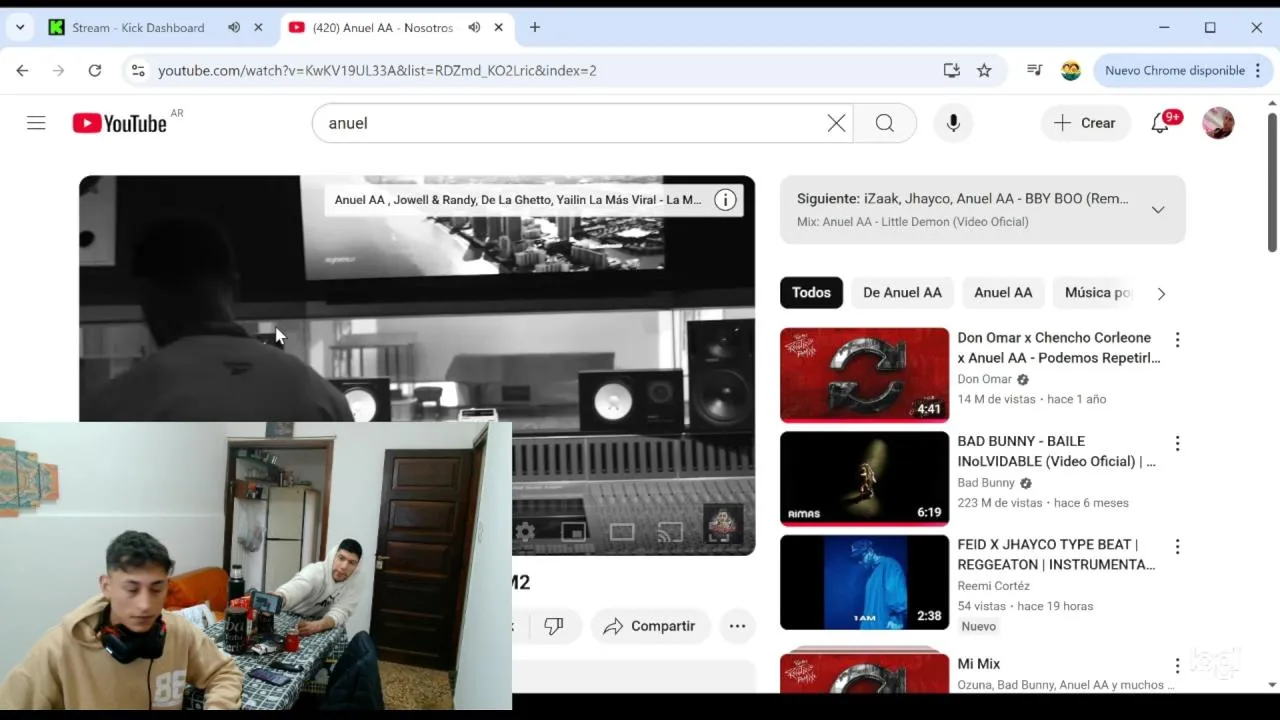This screenshot has width=1280, height=720.
Task: Reload the page in Chrome
Action: (94, 70)
